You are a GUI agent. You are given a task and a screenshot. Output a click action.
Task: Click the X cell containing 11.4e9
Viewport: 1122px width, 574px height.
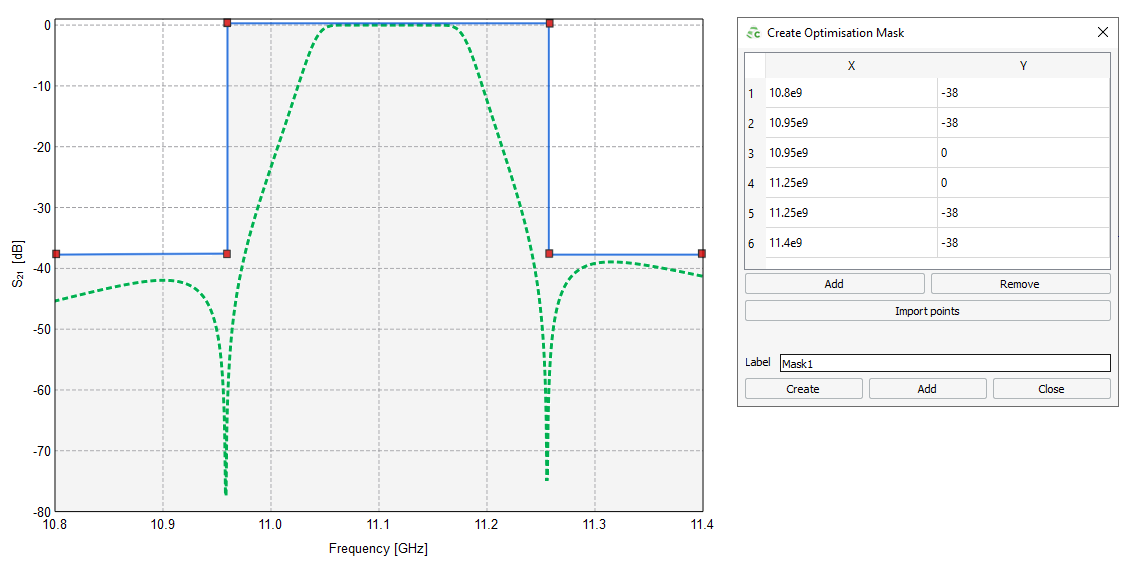pyautogui.click(x=851, y=244)
